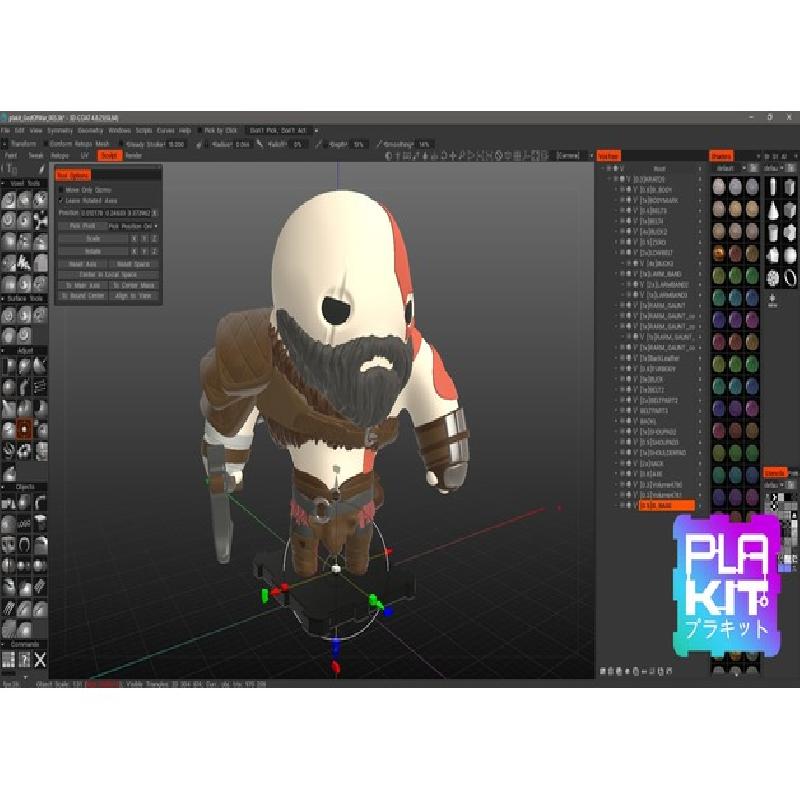Viewport: 800px width, 800px height.
Task: Toggle Leave Rotated Axis checkbox
Action: 61,201
